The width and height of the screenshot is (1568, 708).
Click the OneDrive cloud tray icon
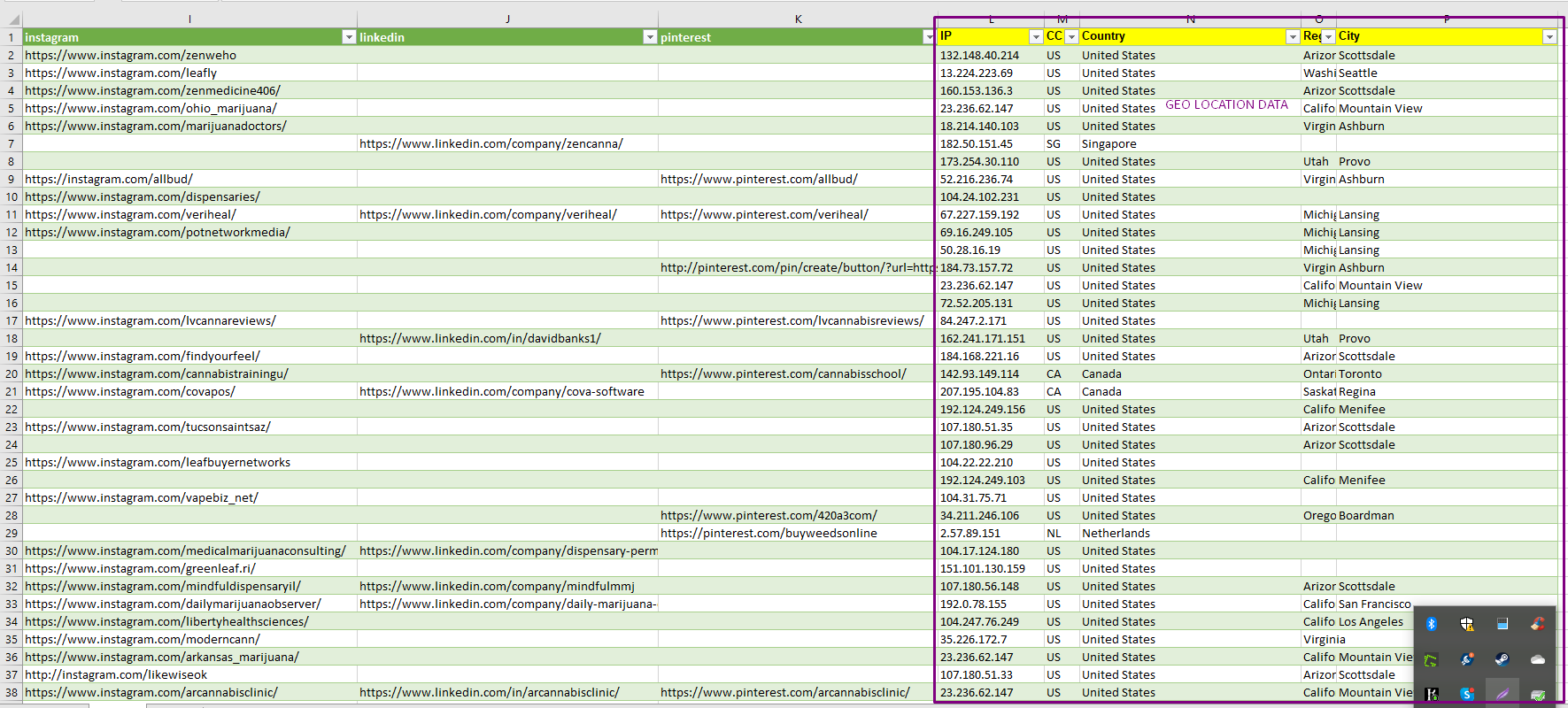tap(1538, 659)
